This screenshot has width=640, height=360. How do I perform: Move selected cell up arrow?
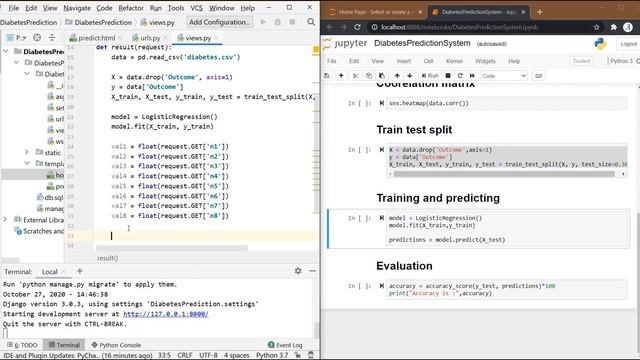click(x=397, y=76)
